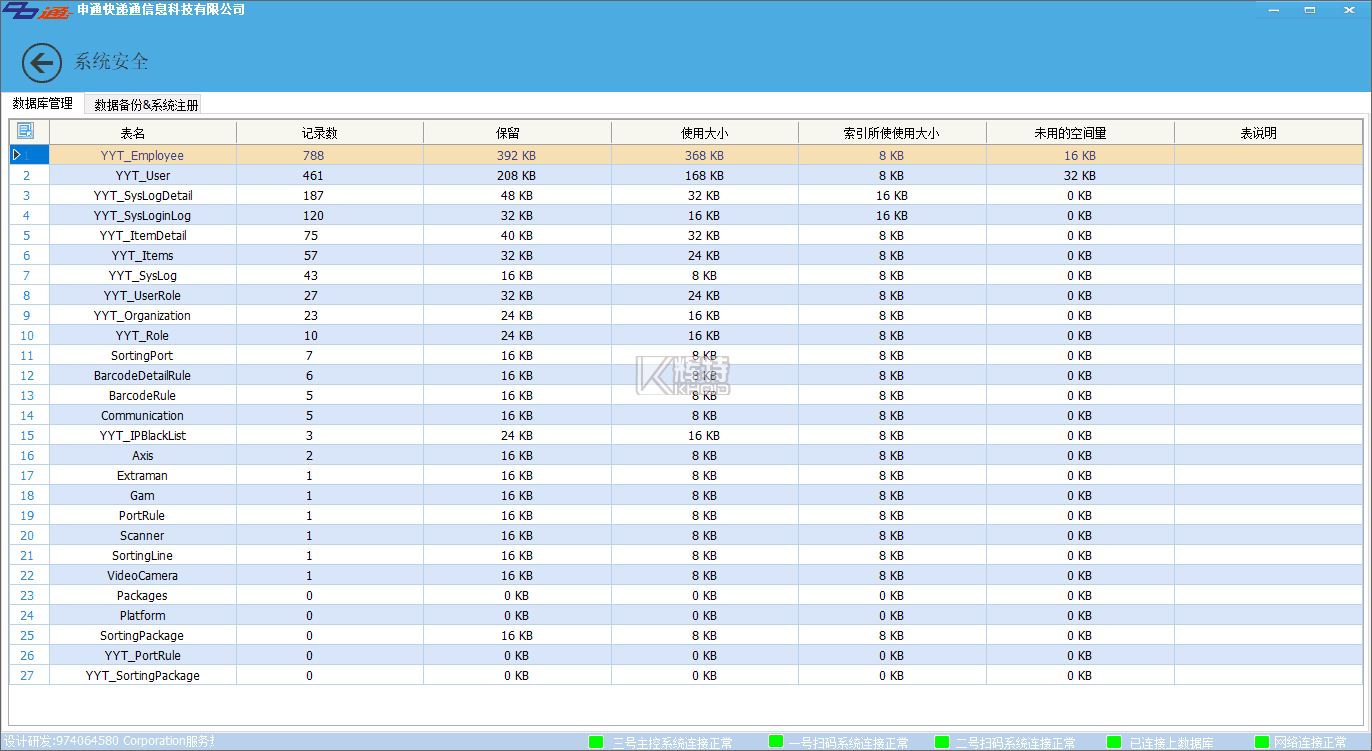The width and height of the screenshot is (1372, 751).
Task: Click the SortingPort table name cell
Action: click(x=142, y=356)
